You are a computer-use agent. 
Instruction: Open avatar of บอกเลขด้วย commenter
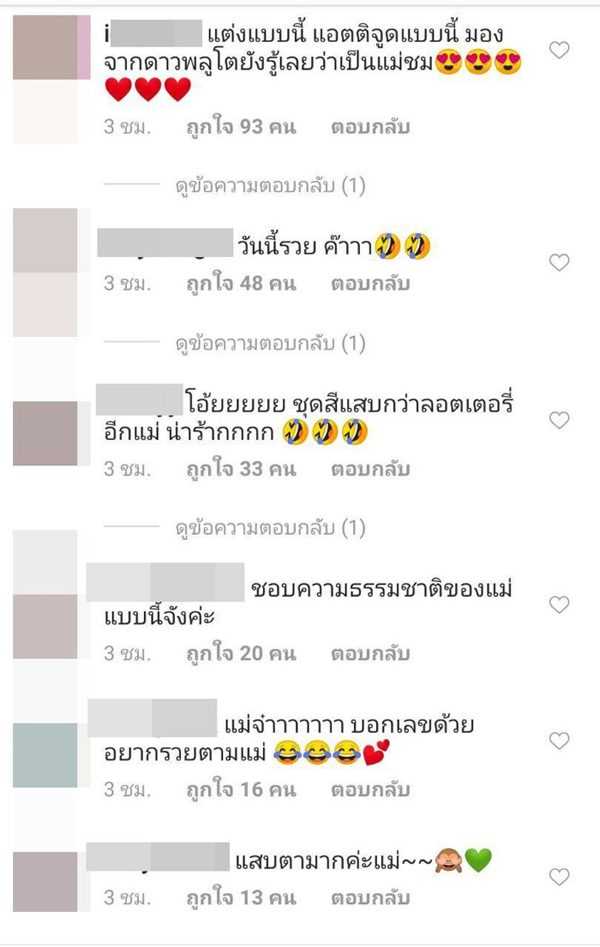click(45, 755)
